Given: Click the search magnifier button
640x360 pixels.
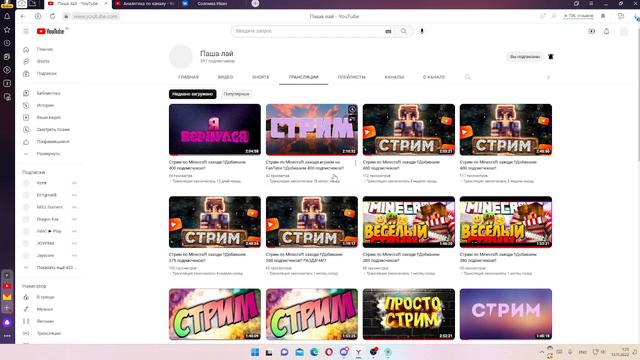Looking at the screenshot, I should (404, 31).
